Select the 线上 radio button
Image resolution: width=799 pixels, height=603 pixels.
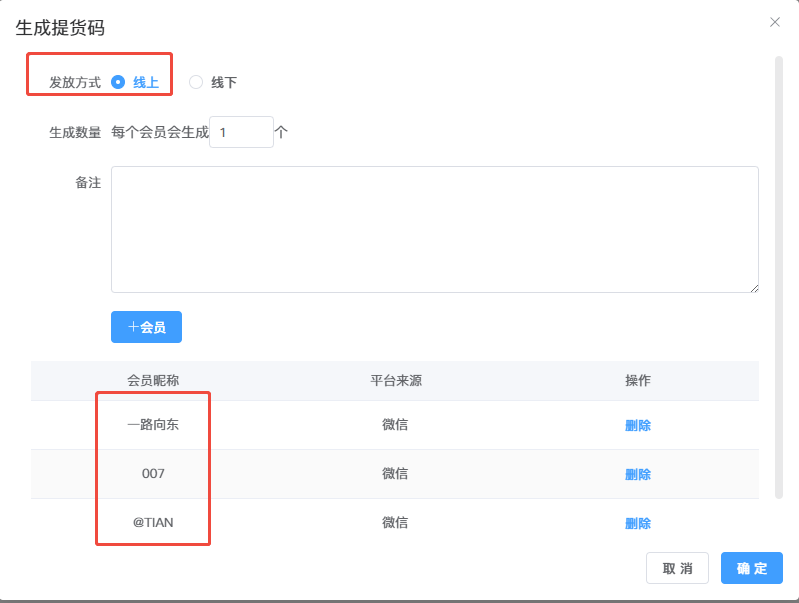tap(118, 82)
